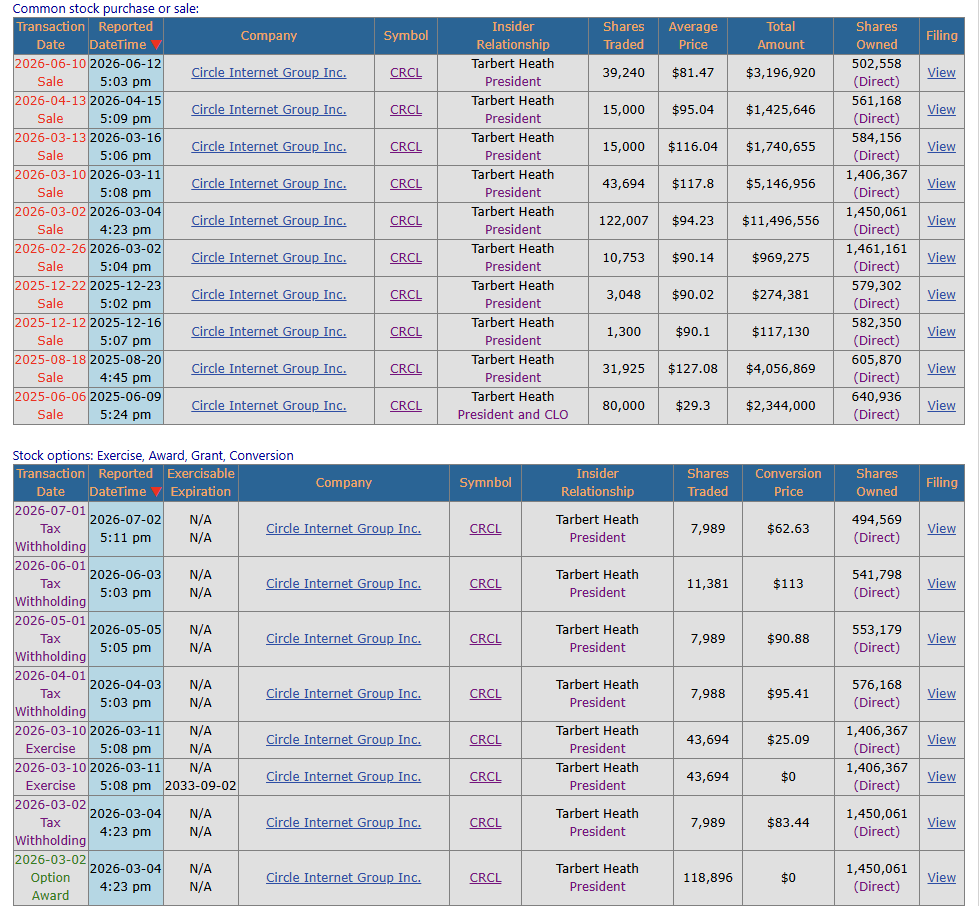The width and height of the screenshot is (980, 906).
Task: Select the $127.08 average price cell
Action: (693, 369)
